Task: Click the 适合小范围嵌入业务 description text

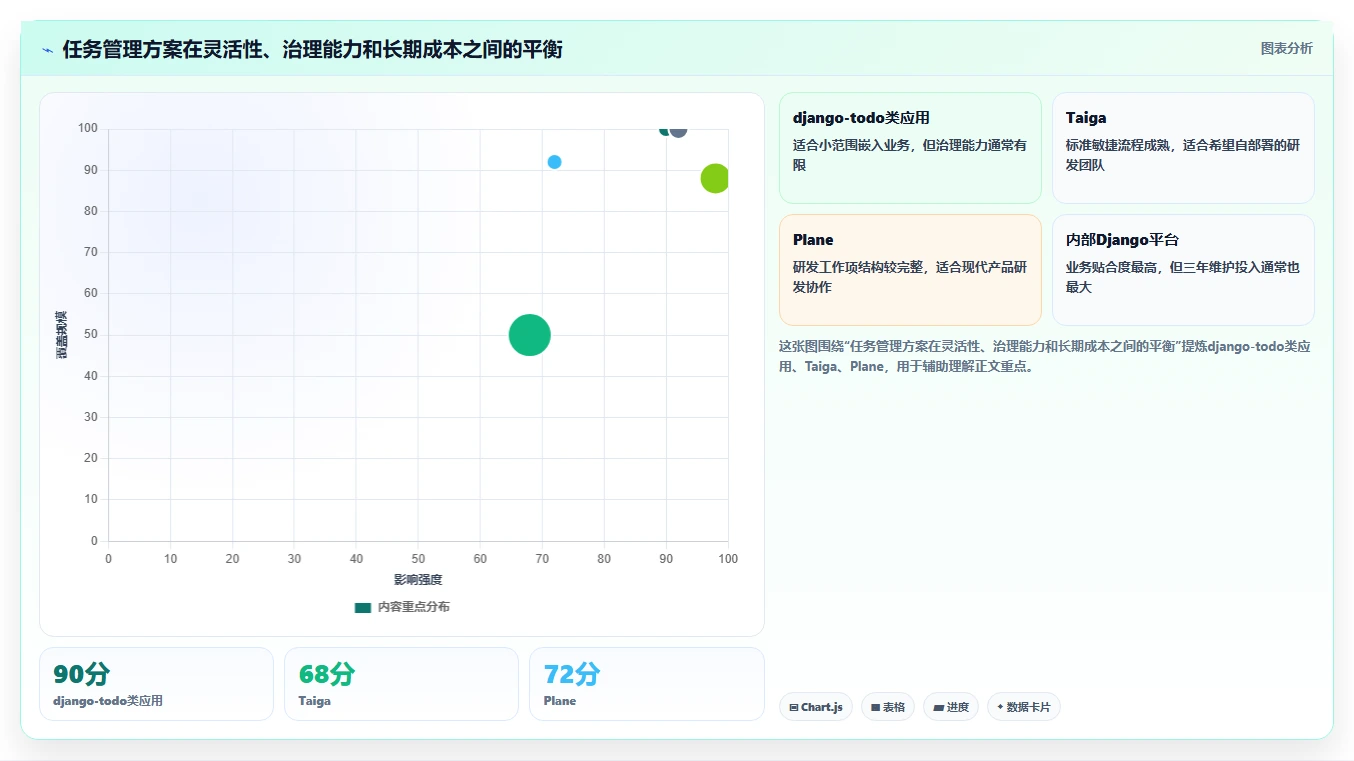Action: tap(910, 155)
